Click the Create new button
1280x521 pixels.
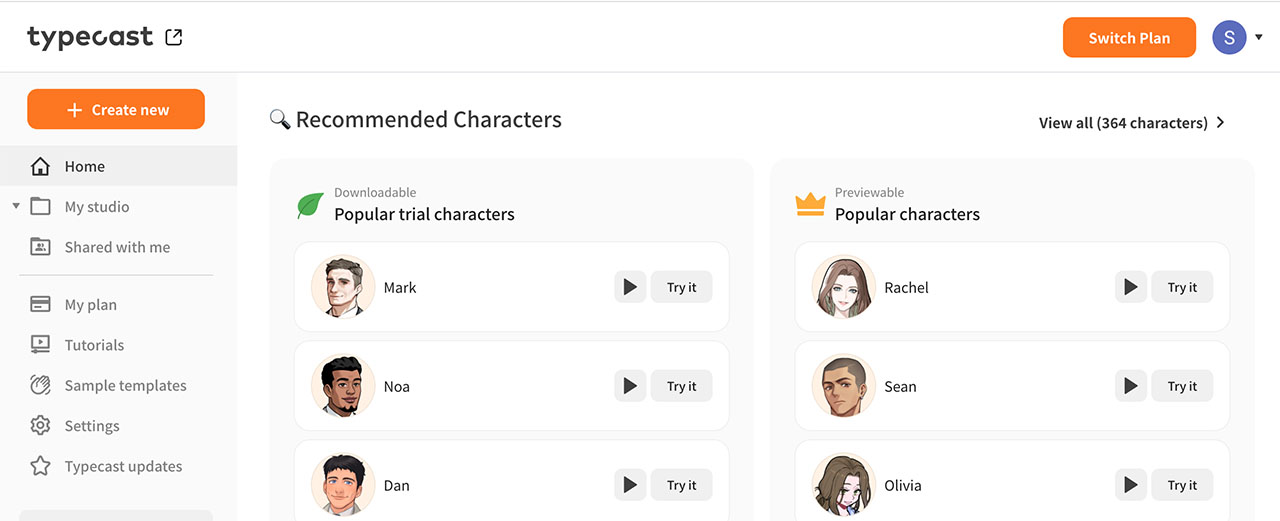click(x=116, y=110)
